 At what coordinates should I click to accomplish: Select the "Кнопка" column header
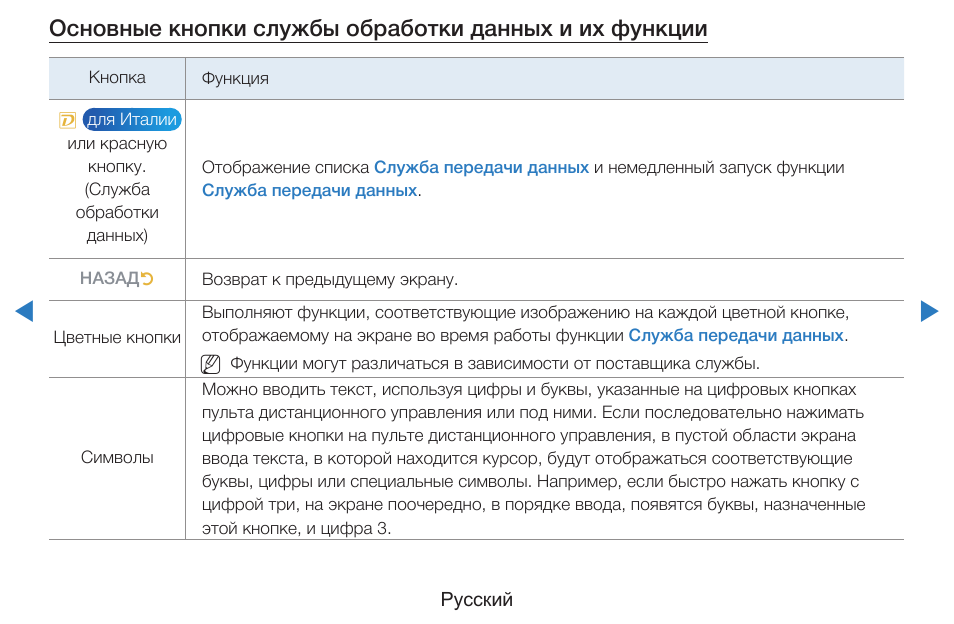point(117,77)
